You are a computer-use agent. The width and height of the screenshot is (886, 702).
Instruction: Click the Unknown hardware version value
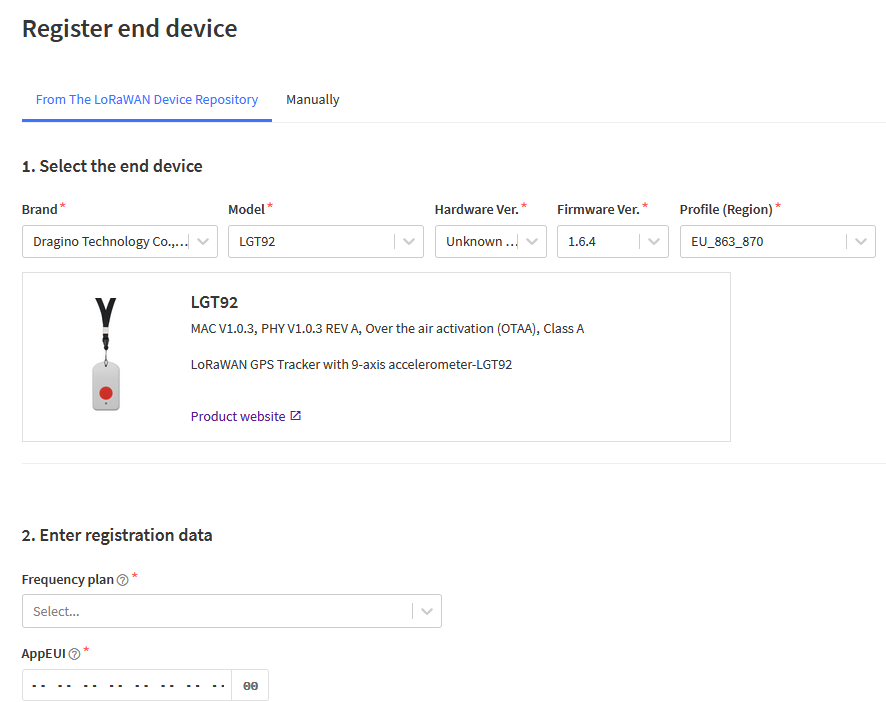point(481,241)
